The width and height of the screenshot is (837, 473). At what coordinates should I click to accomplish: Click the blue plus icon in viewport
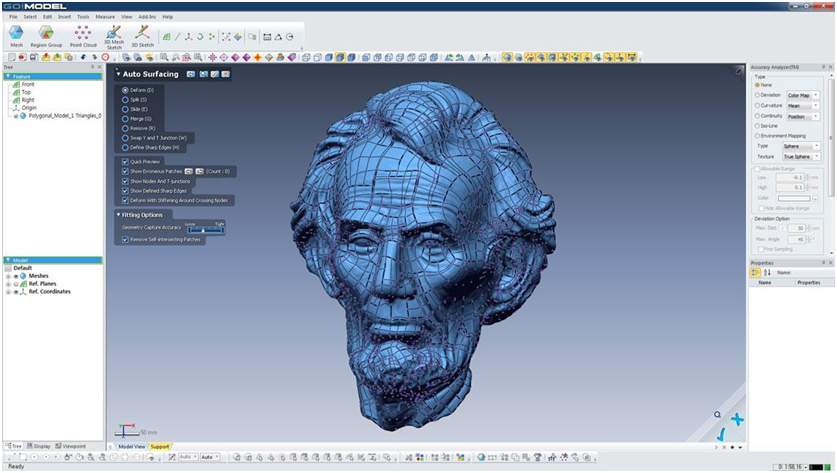[737, 420]
